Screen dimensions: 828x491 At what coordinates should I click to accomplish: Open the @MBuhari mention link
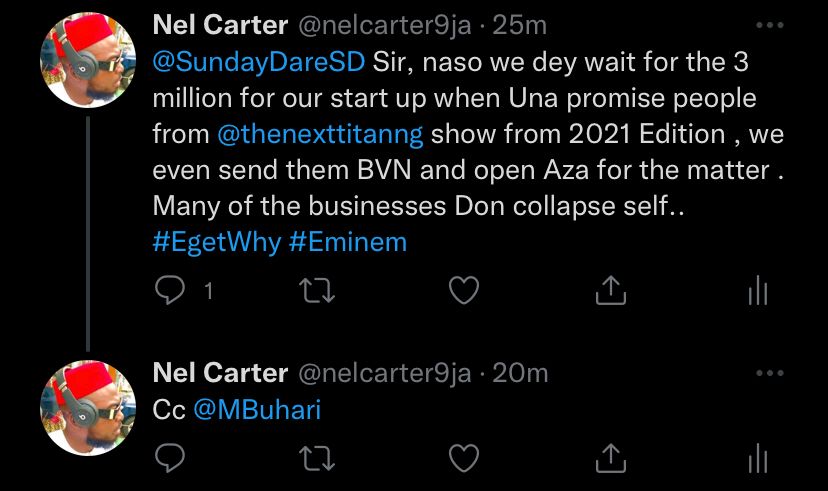point(256,411)
